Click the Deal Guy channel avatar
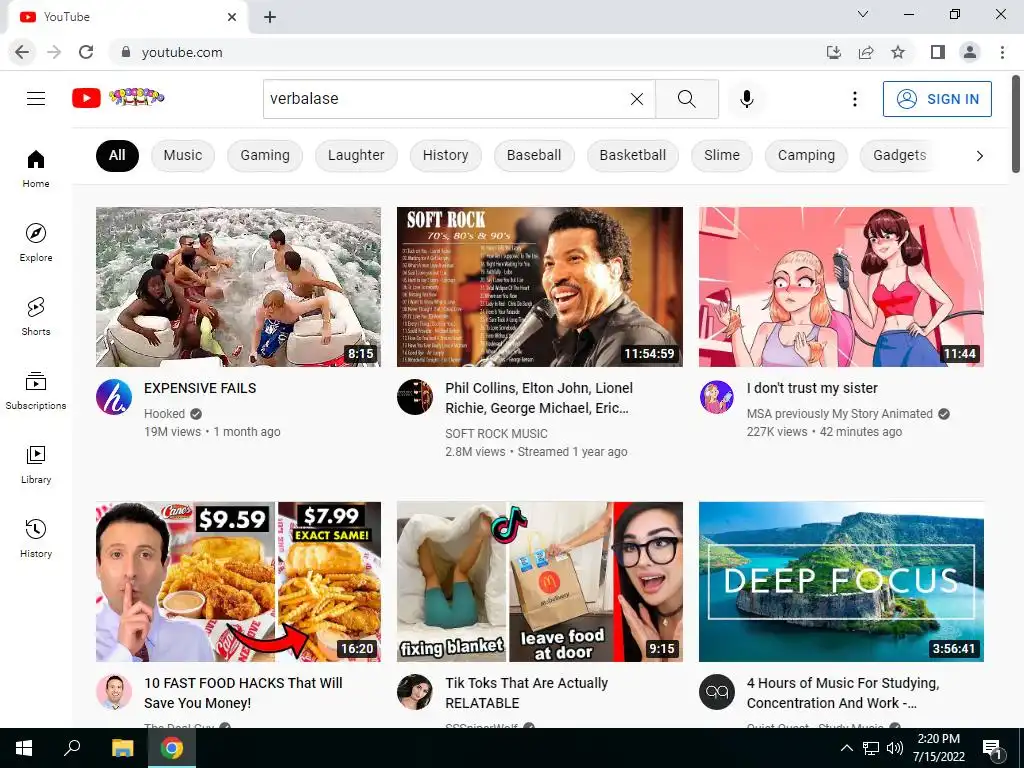 114,692
